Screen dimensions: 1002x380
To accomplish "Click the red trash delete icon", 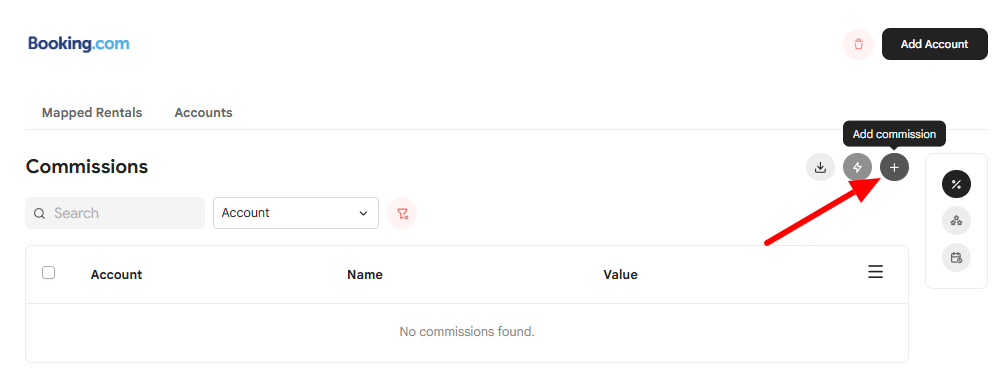I will click(858, 44).
